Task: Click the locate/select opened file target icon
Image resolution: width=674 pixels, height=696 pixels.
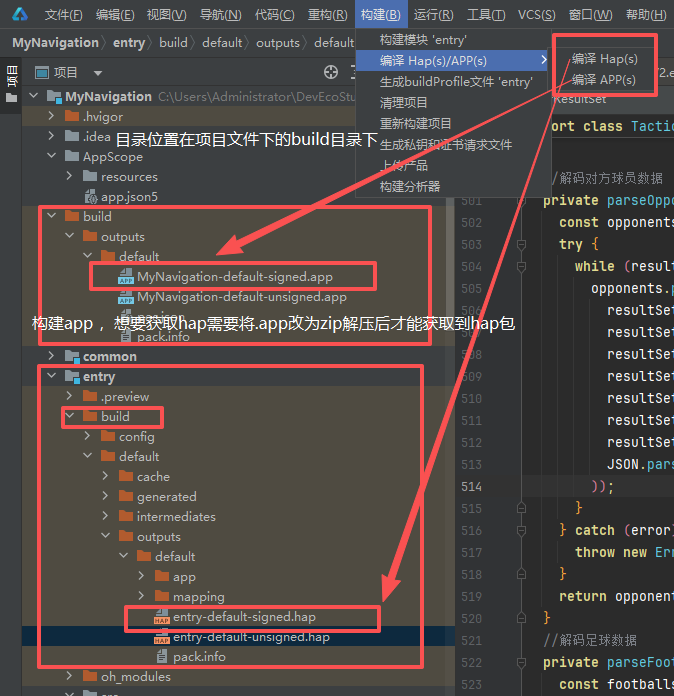Action: [x=332, y=72]
